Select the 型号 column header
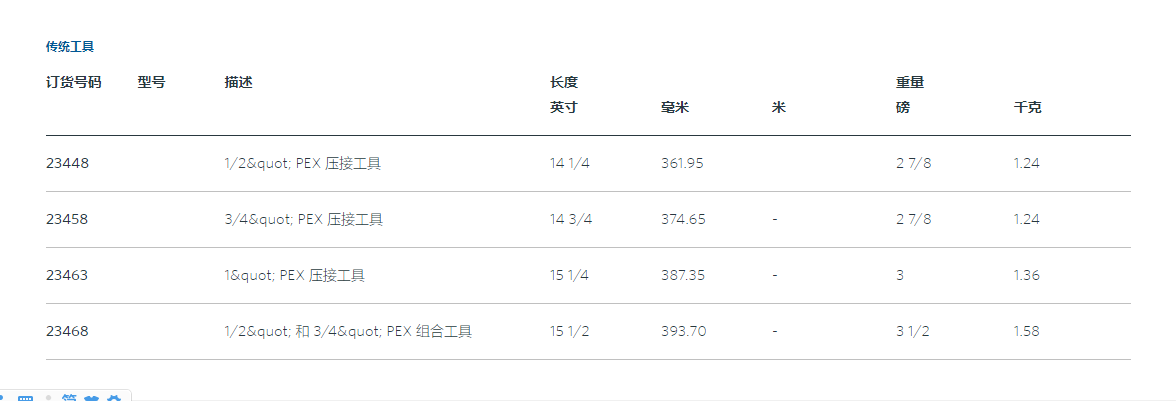This screenshot has height=401, width=1176. tap(152, 82)
